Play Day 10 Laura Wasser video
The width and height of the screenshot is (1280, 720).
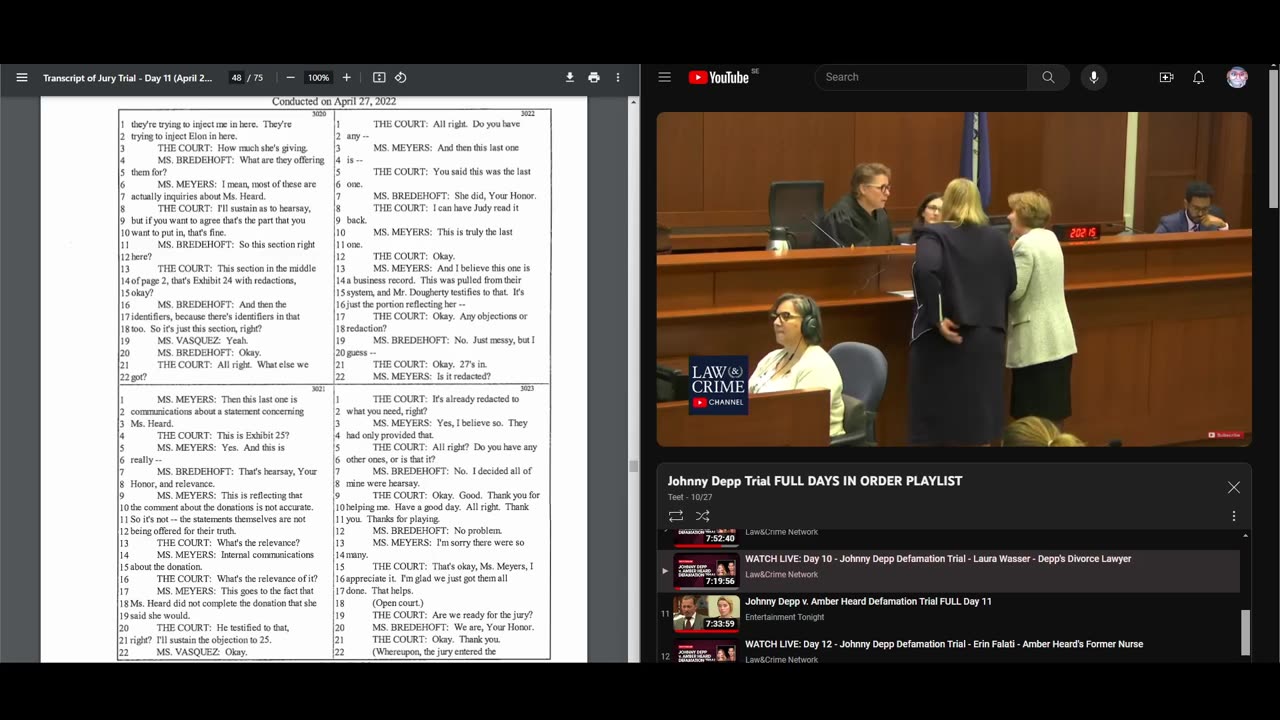coord(938,559)
